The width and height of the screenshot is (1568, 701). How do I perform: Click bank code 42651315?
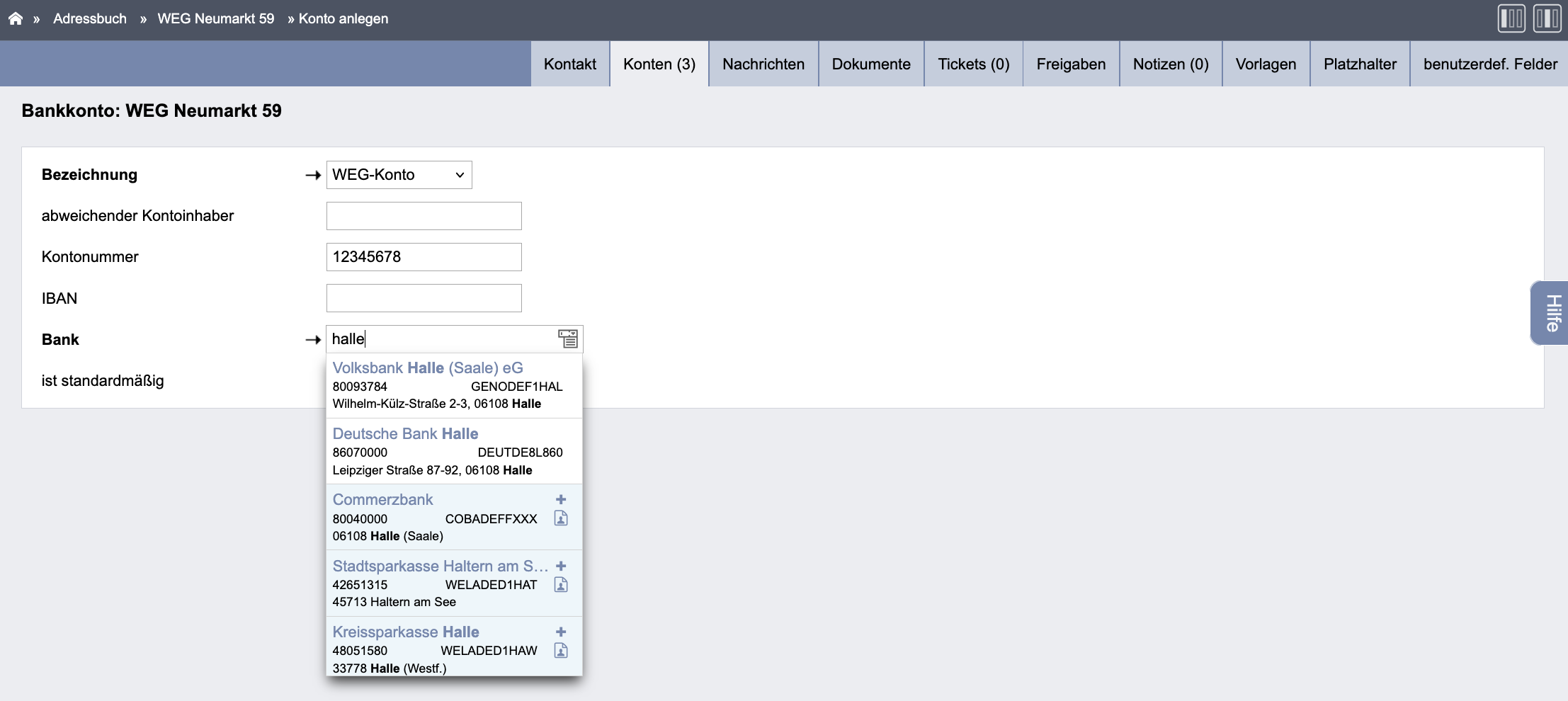point(360,585)
